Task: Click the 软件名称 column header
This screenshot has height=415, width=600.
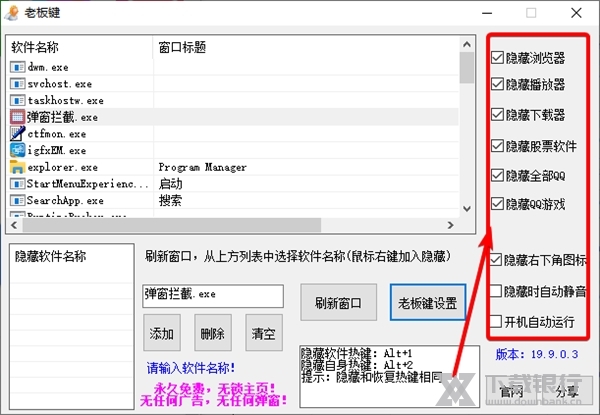Action: coord(80,47)
